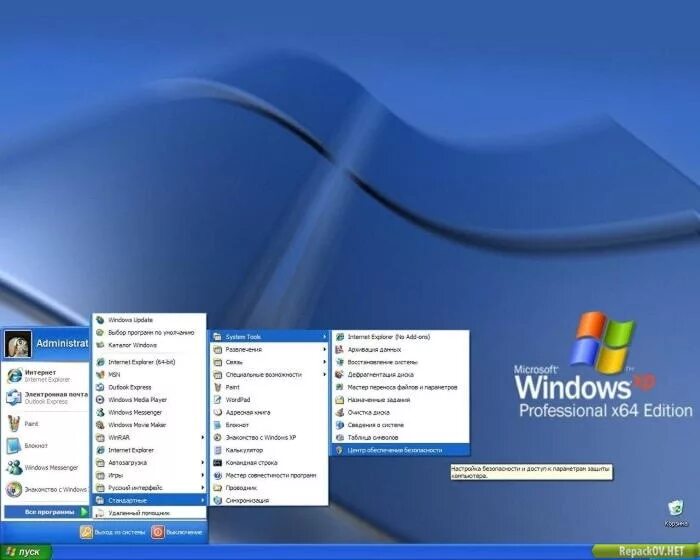Image resolution: width=700 pixels, height=560 pixels.
Task: Expand the Русский интерфейс submenu arrow
Action: pyautogui.click(x=202, y=488)
